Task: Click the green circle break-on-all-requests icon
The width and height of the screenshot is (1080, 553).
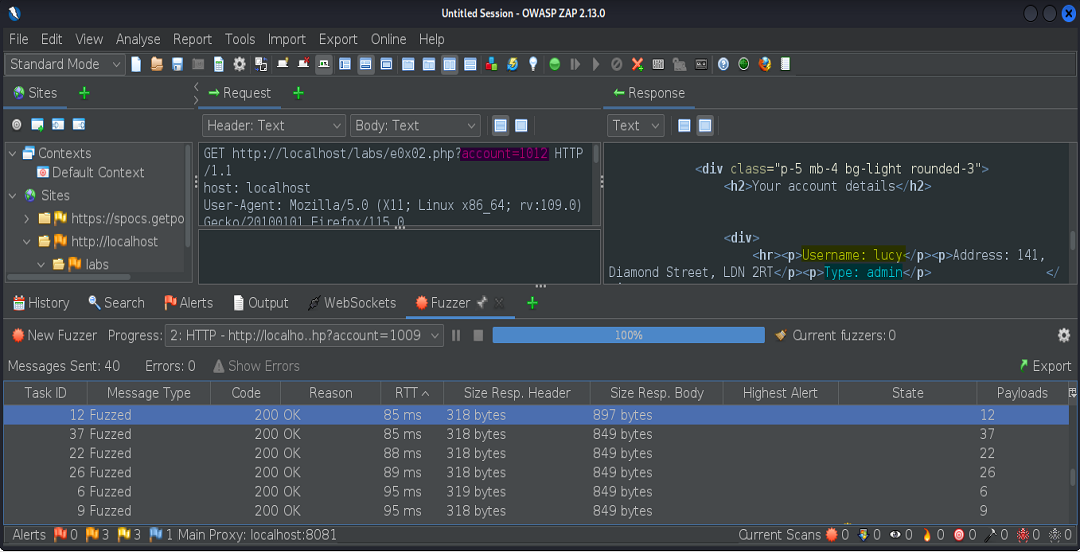Action: pyautogui.click(x=554, y=65)
